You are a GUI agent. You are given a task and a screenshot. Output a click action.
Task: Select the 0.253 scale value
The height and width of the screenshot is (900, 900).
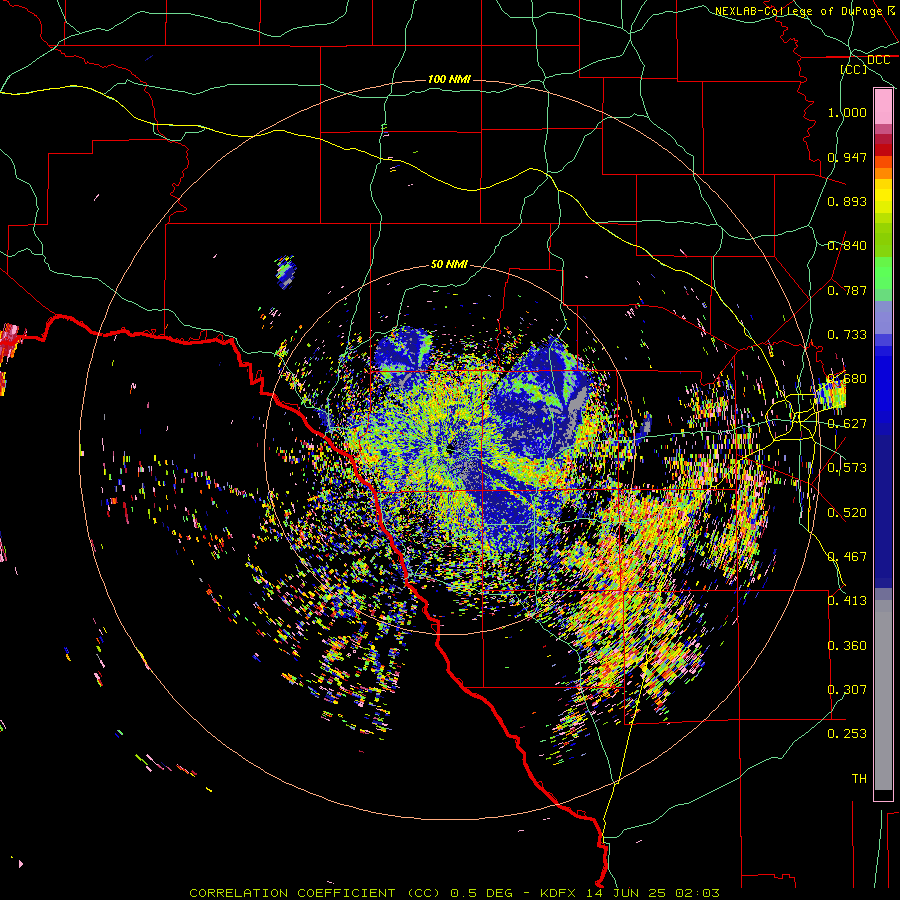(847, 734)
